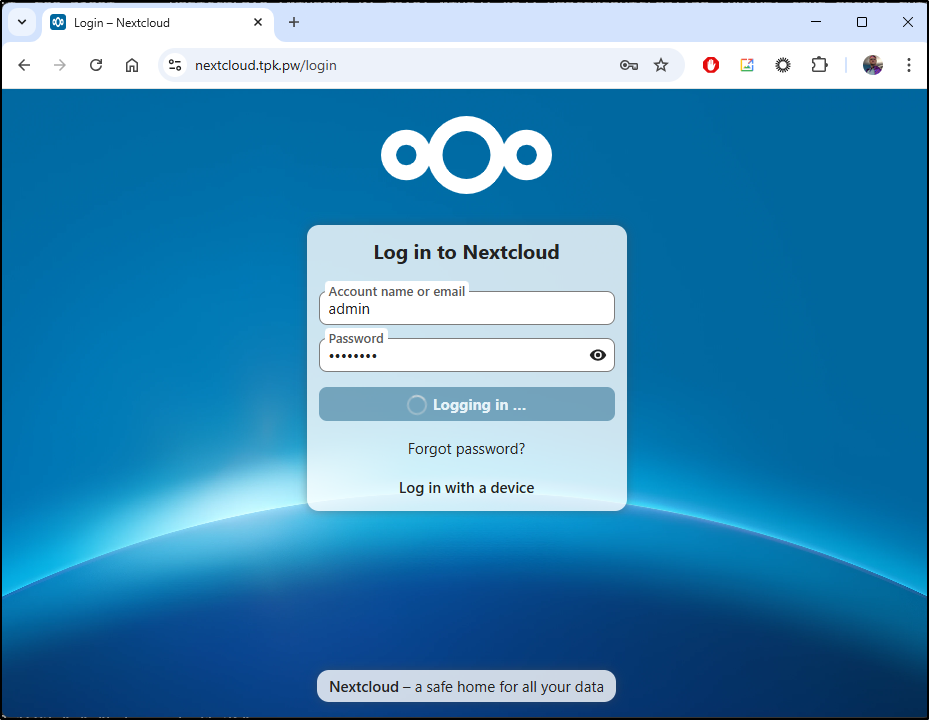
Task: Click the Forgot password? link
Action: (466, 449)
